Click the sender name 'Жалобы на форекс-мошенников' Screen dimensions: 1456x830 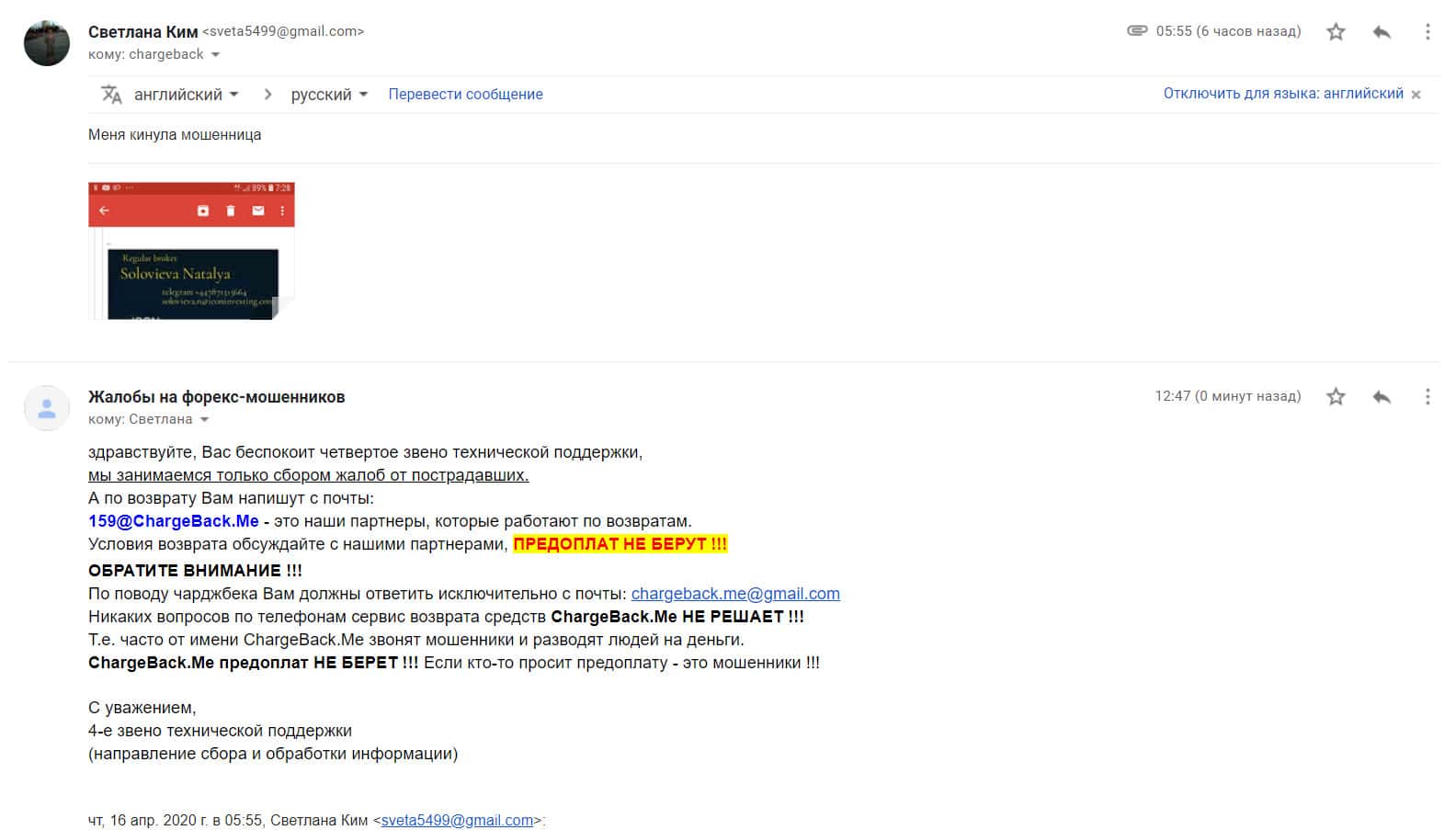click(x=217, y=397)
